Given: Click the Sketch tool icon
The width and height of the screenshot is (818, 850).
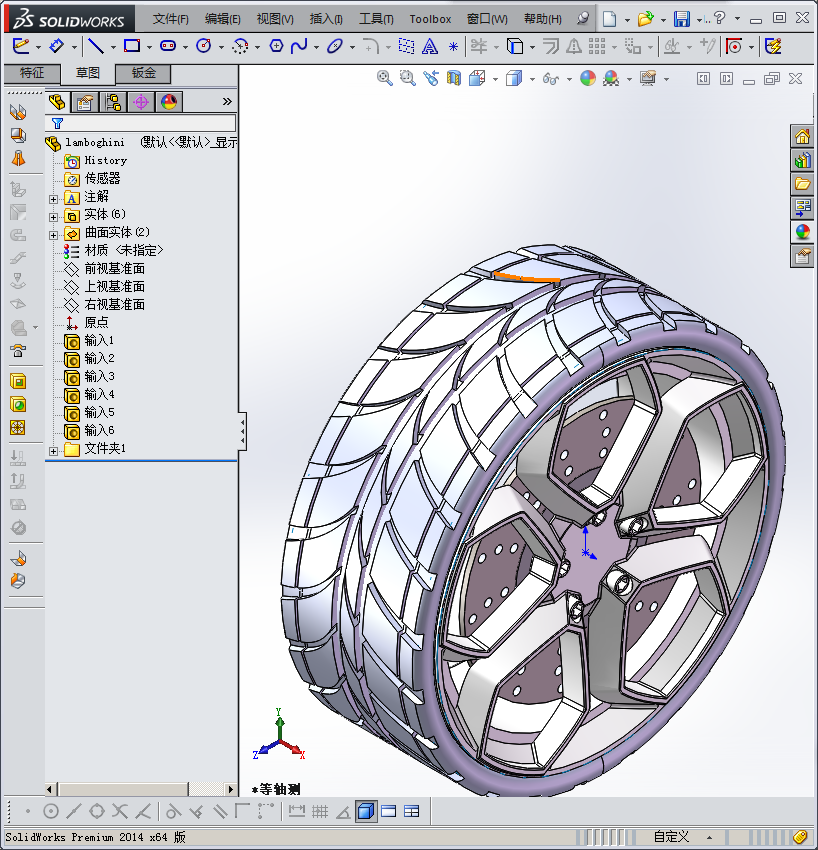Looking at the screenshot, I should click(21, 46).
